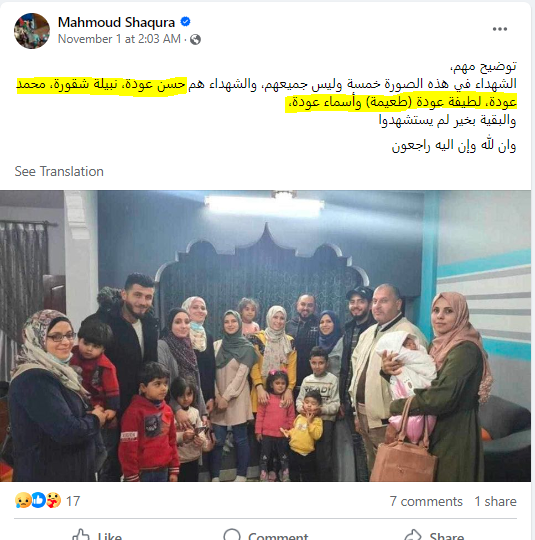Open the list of 17 reactions

(x=73, y=501)
